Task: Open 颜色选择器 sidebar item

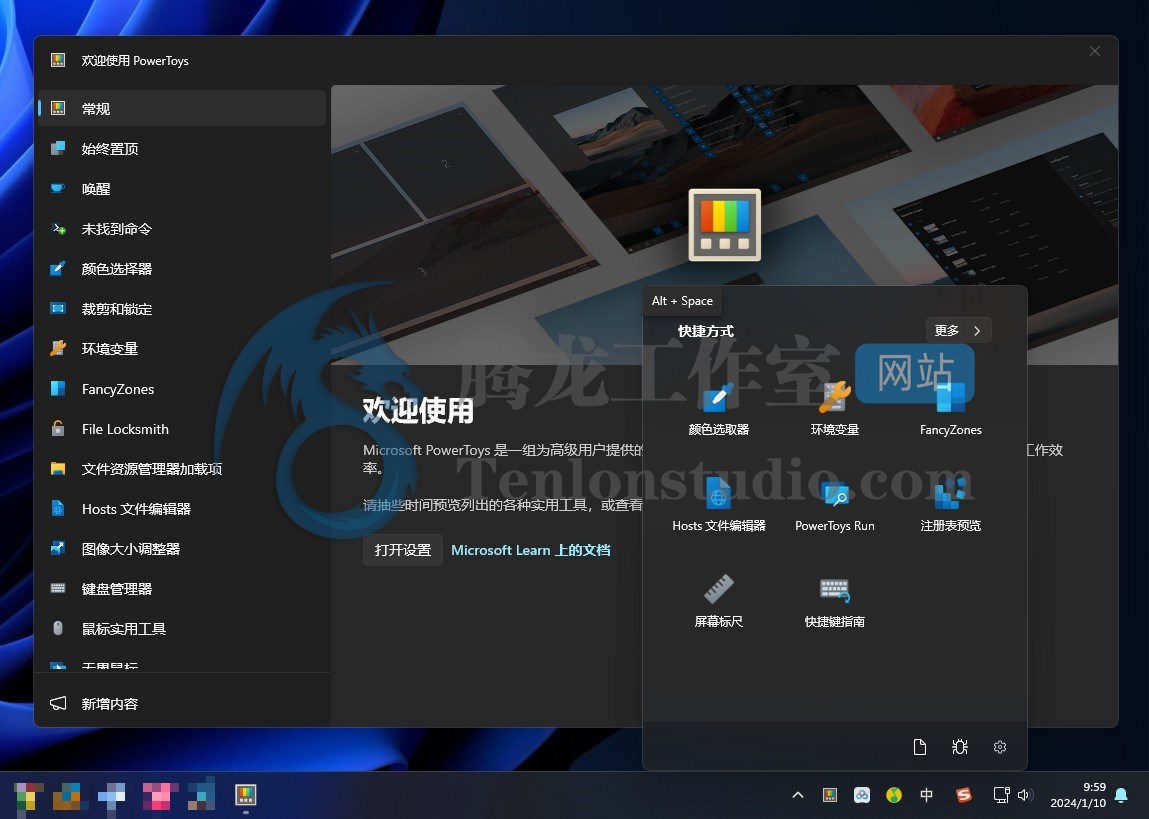Action: point(182,269)
